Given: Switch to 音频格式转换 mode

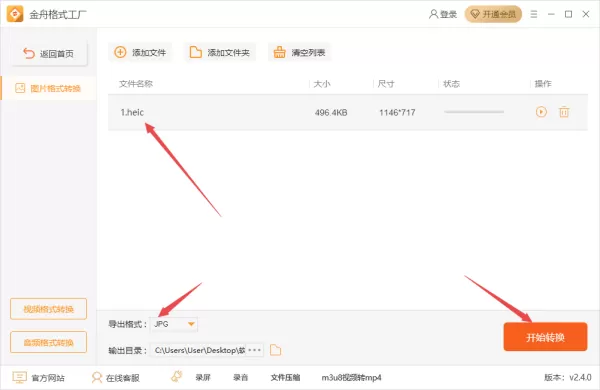Looking at the screenshot, I should [x=49, y=342].
